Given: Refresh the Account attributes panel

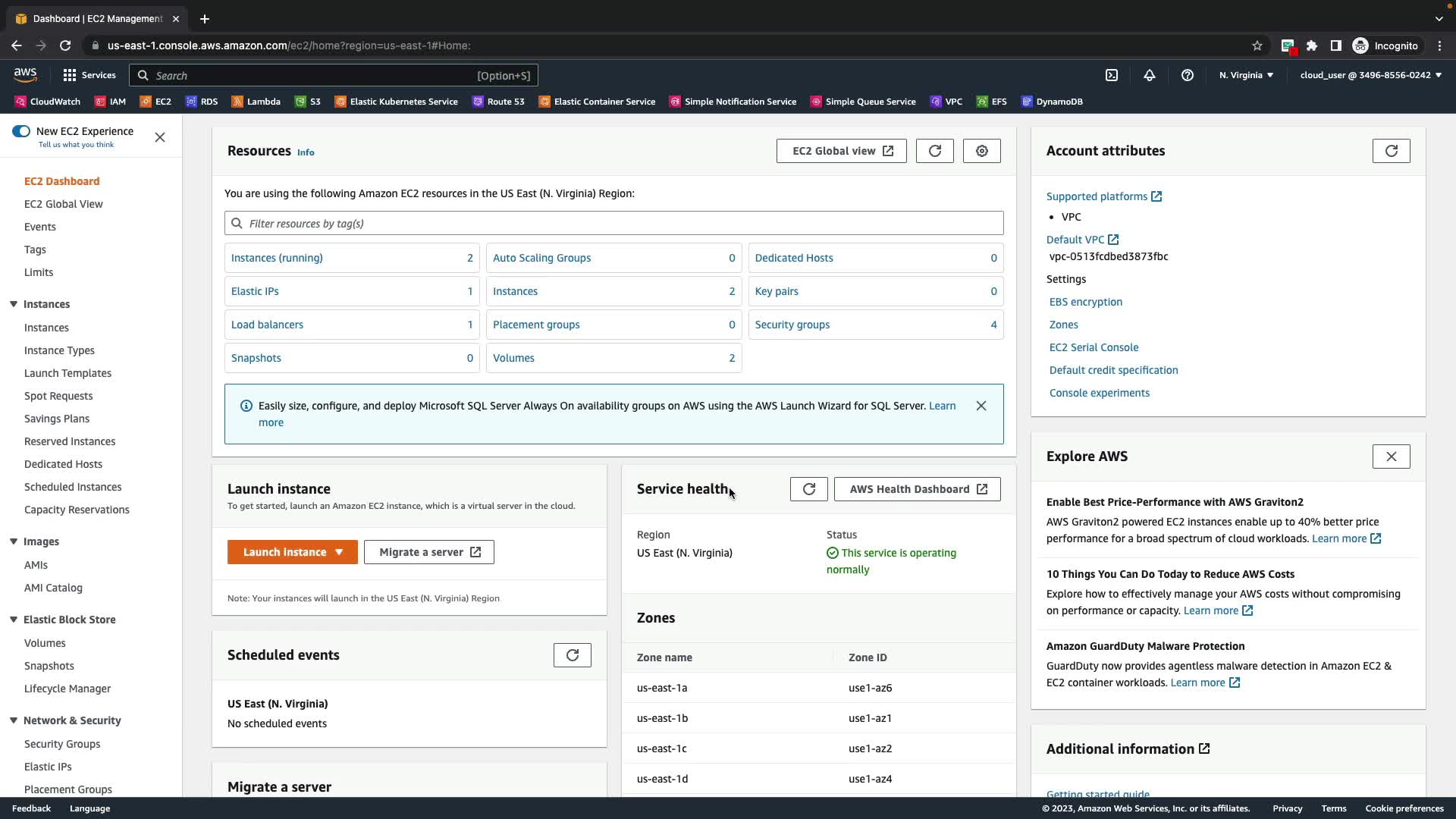Looking at the screenshot, I should click(x=1392, y=151).
